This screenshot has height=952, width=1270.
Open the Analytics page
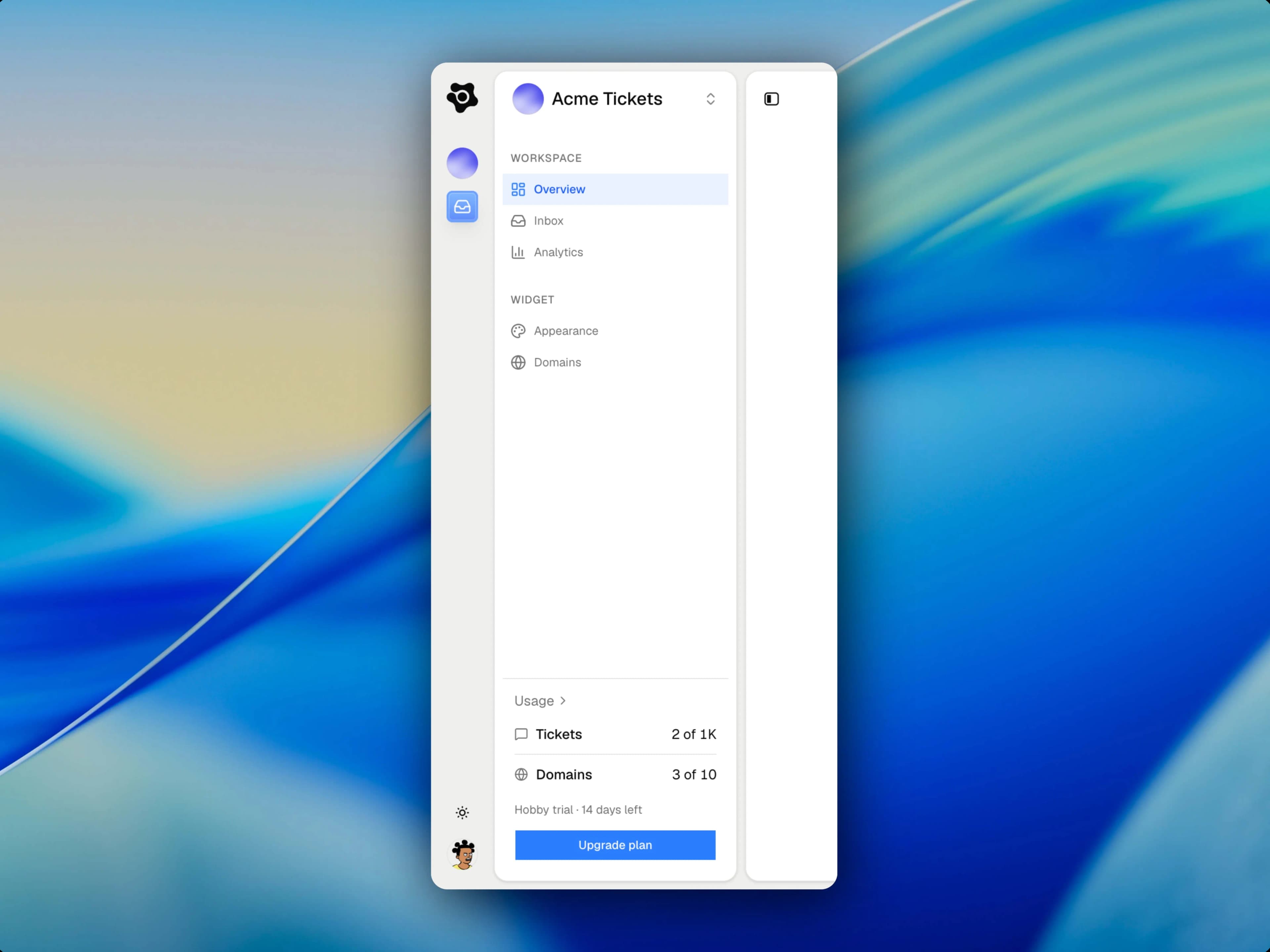(615, 253)
